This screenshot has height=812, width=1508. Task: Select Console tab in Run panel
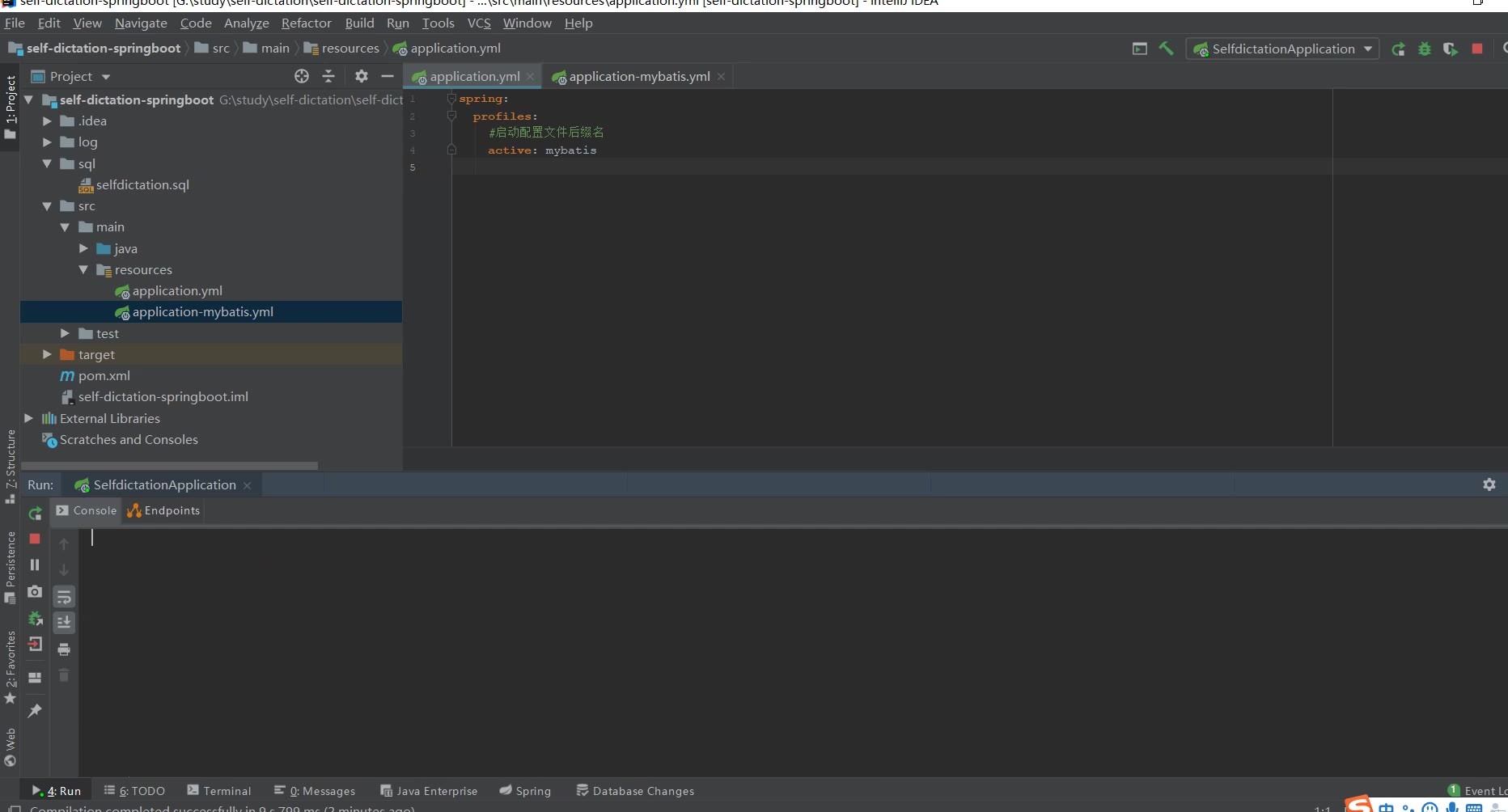[87, 510]
